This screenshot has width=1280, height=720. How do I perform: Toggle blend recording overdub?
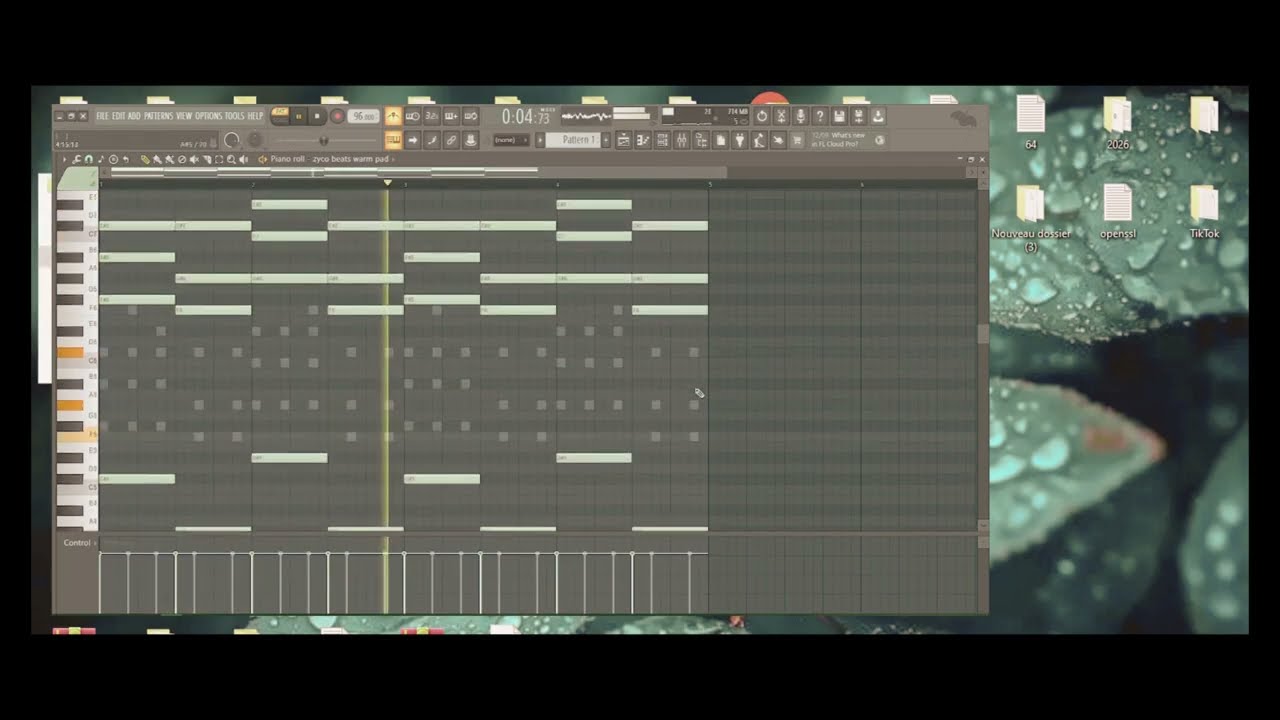pyautogui.click(x=451, y=116)
